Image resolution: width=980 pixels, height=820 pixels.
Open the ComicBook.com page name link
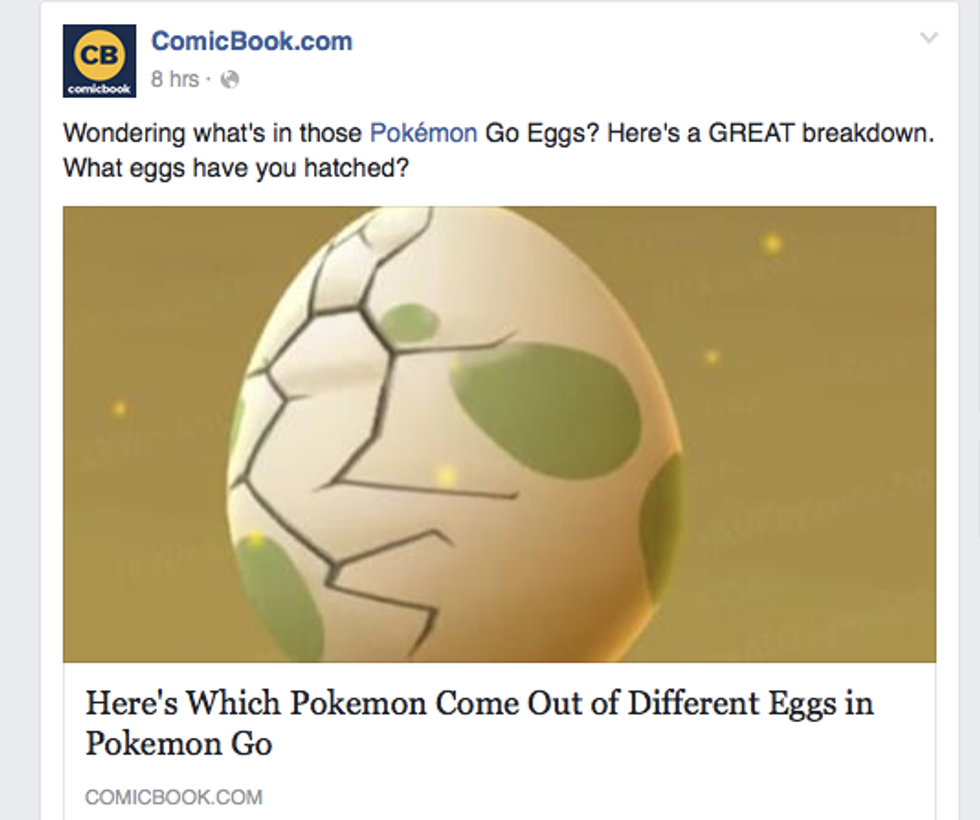251,41
